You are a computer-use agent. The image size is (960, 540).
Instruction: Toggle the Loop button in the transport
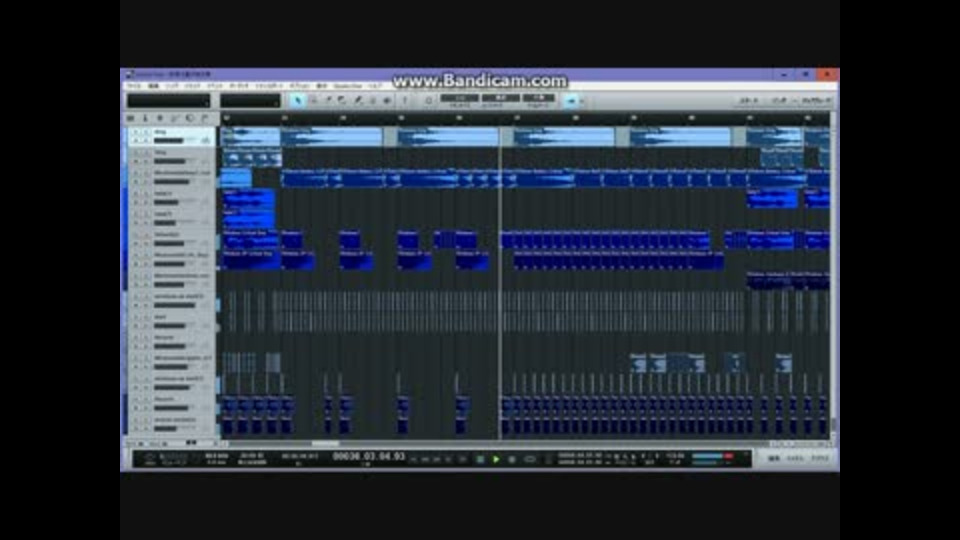click(x=530, y=459)
